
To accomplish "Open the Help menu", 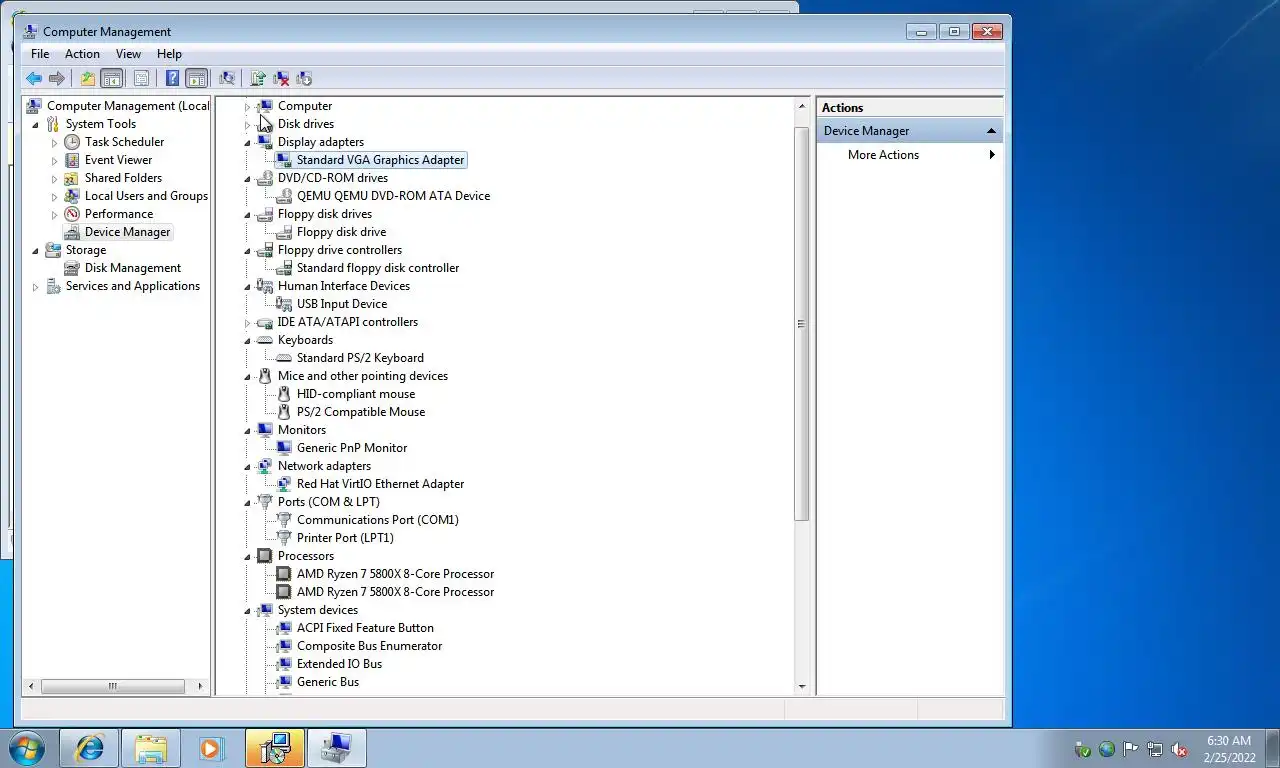I will [x=169, y=54].
